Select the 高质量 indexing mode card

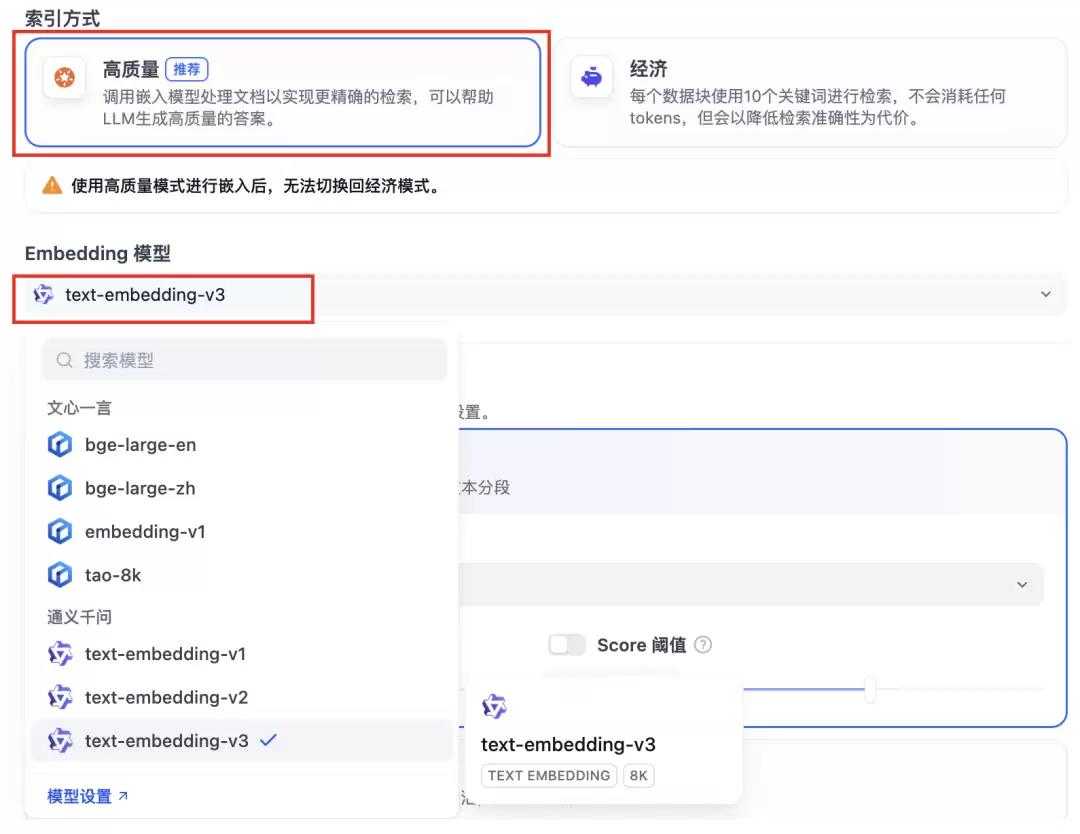pyautogui.click(x=282, y=92)
